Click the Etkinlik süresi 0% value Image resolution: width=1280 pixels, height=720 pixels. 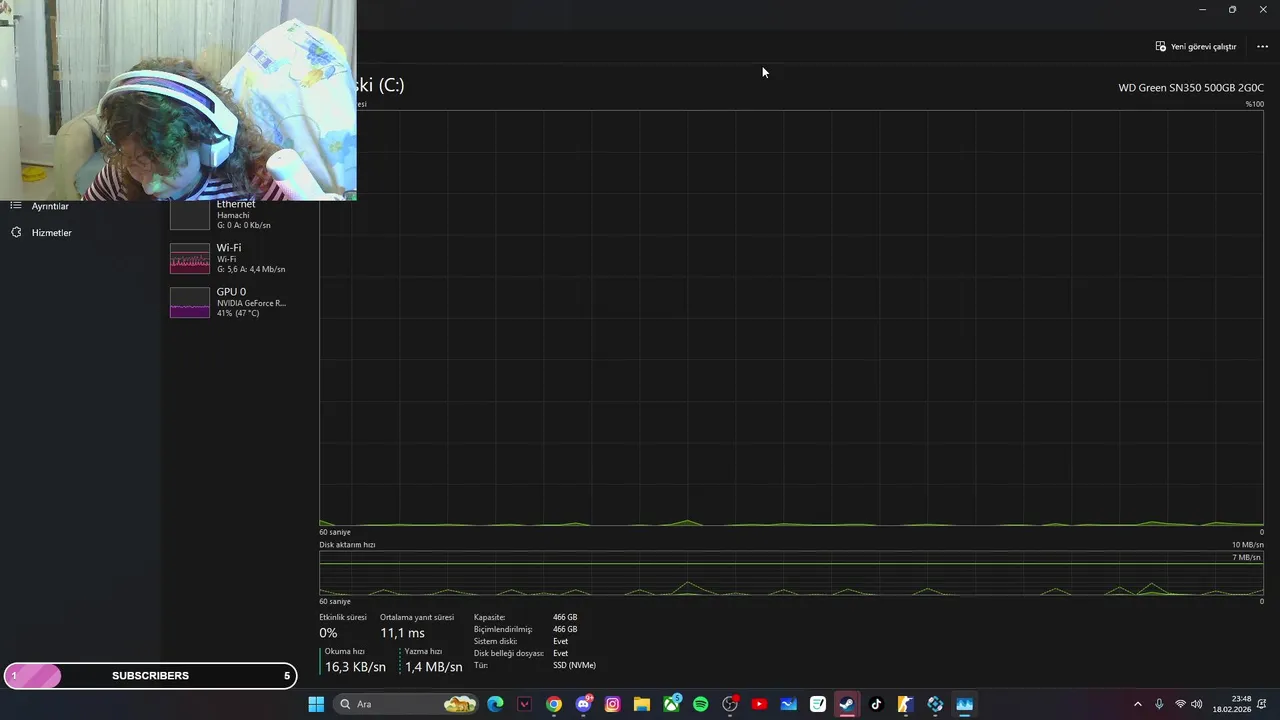pos(328,633)
